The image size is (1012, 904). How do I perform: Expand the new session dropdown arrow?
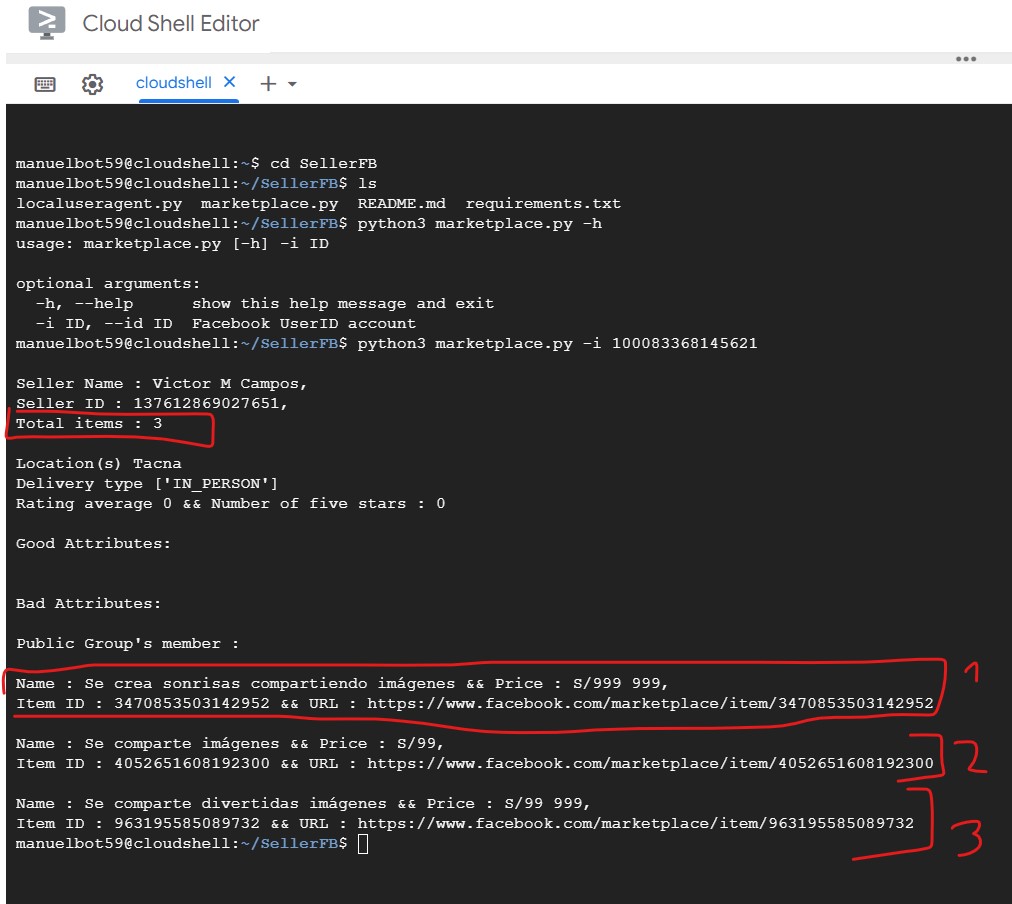point(292,84)
